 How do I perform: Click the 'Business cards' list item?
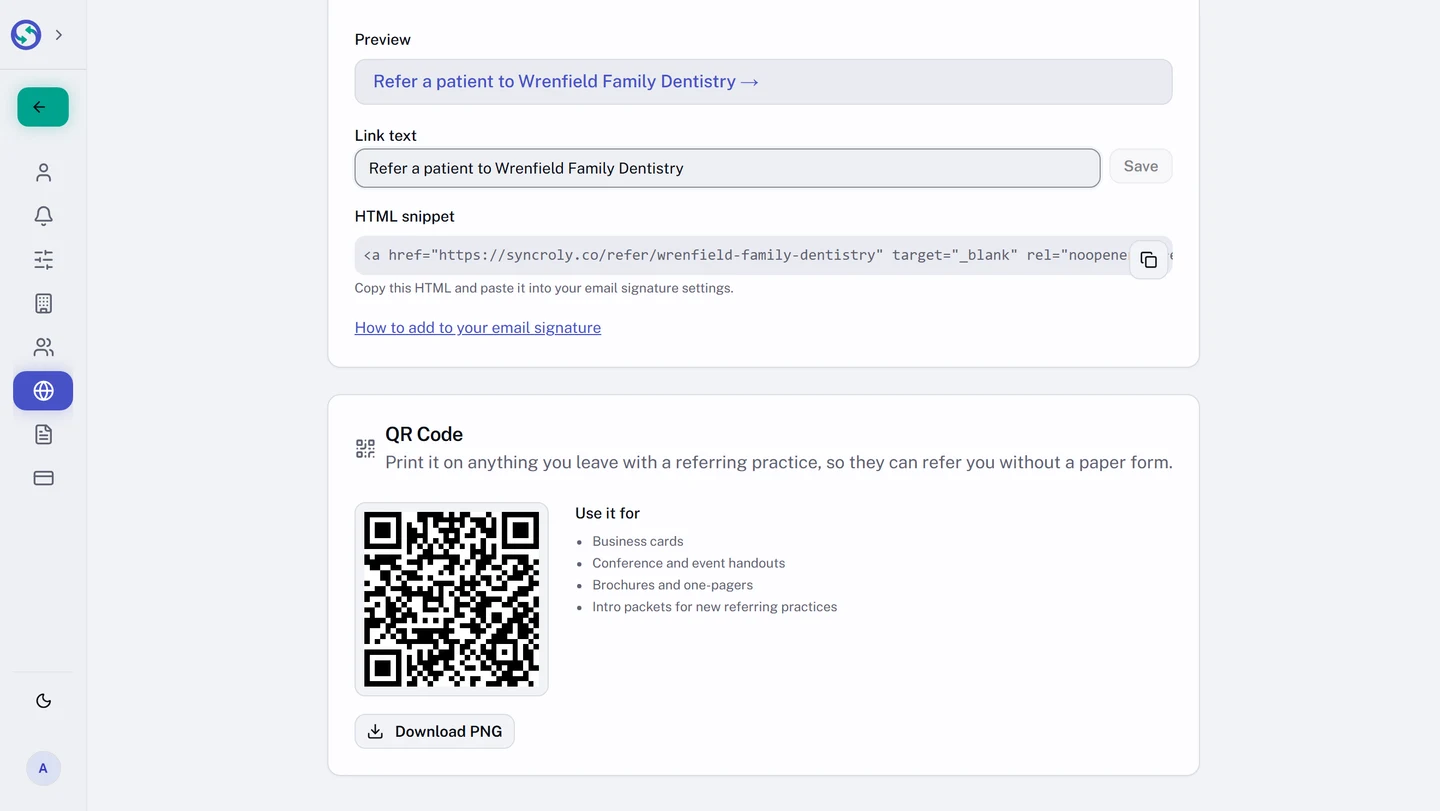point(638,541)
